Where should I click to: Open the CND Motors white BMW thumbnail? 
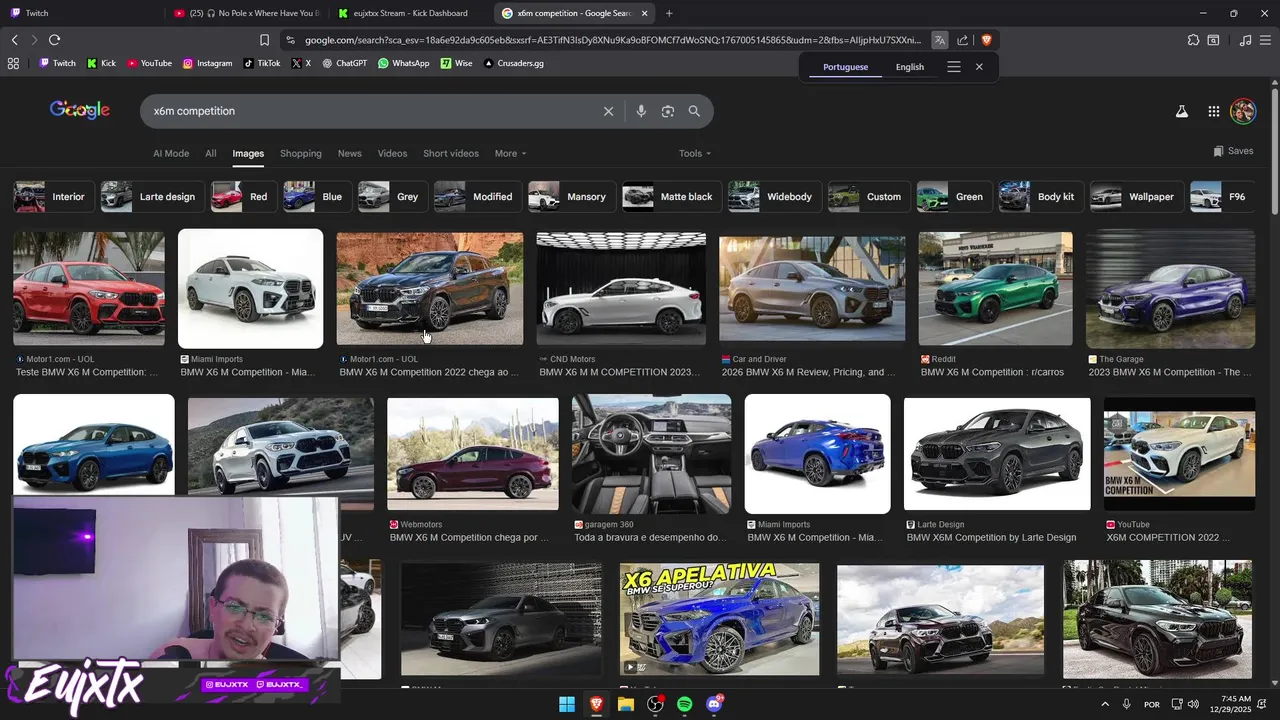[621, 289]
